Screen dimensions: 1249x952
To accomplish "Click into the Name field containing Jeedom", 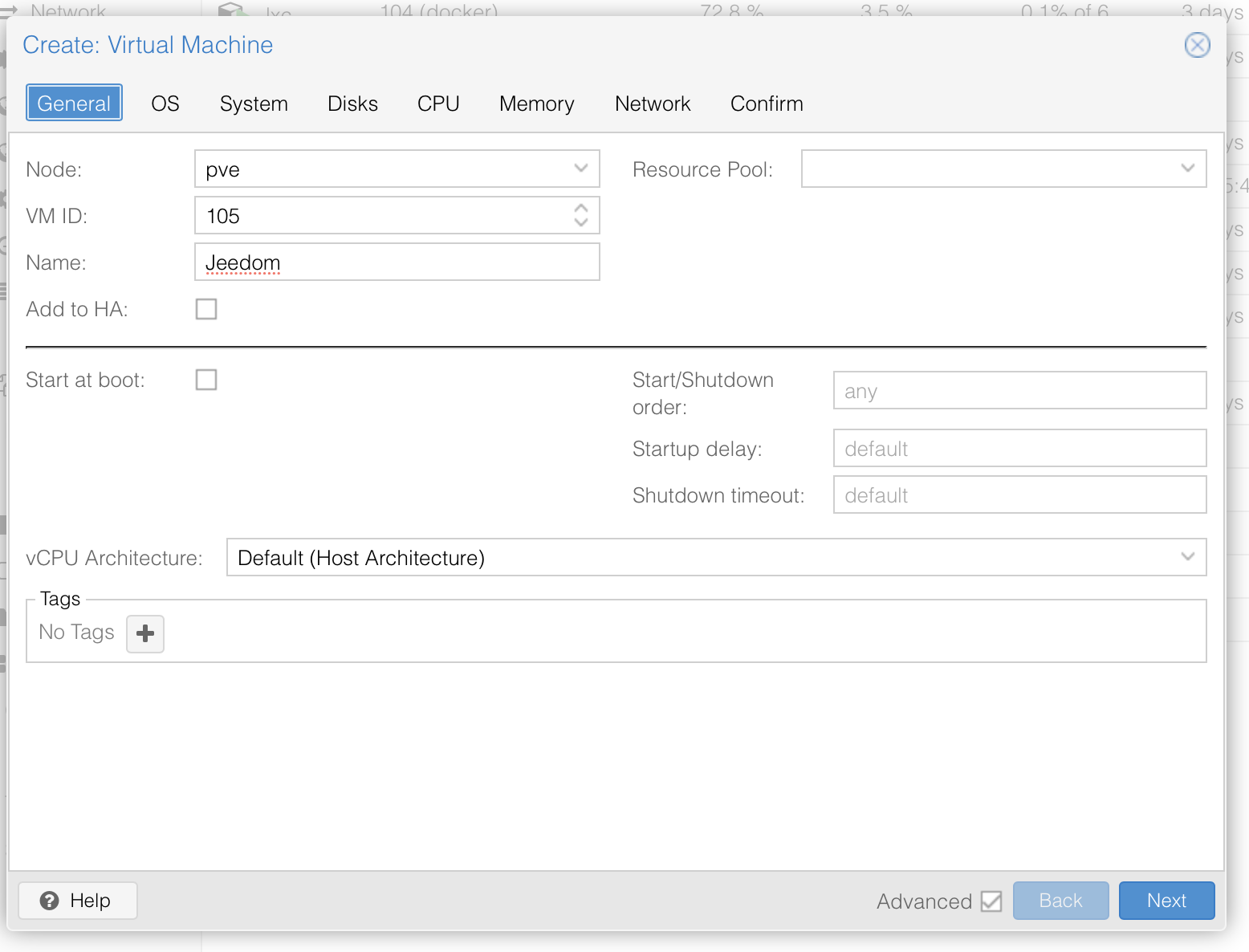I will click(397, 262).
